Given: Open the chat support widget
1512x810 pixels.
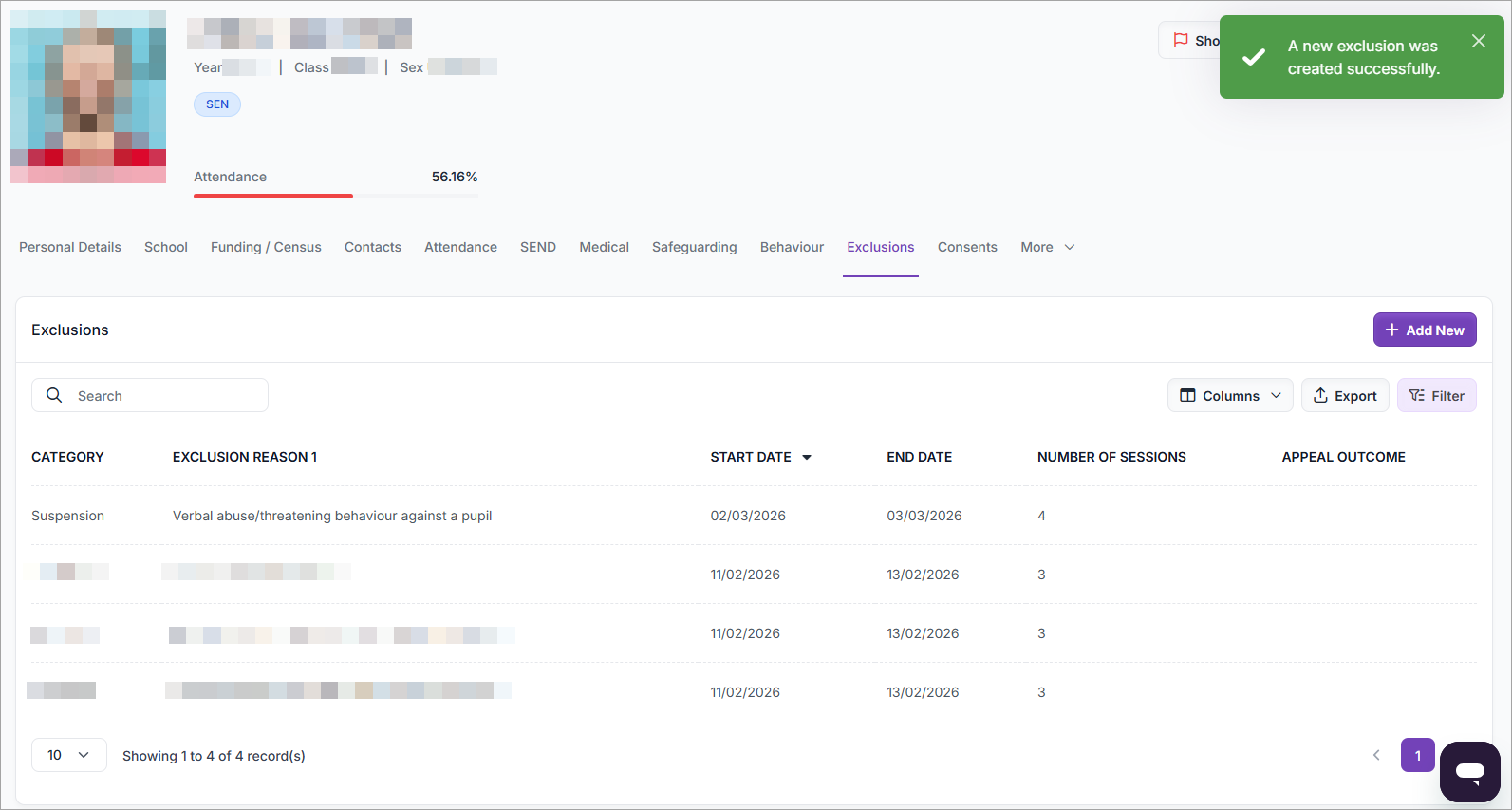Looking at the screenshot, I should (x=1469, y=772).
